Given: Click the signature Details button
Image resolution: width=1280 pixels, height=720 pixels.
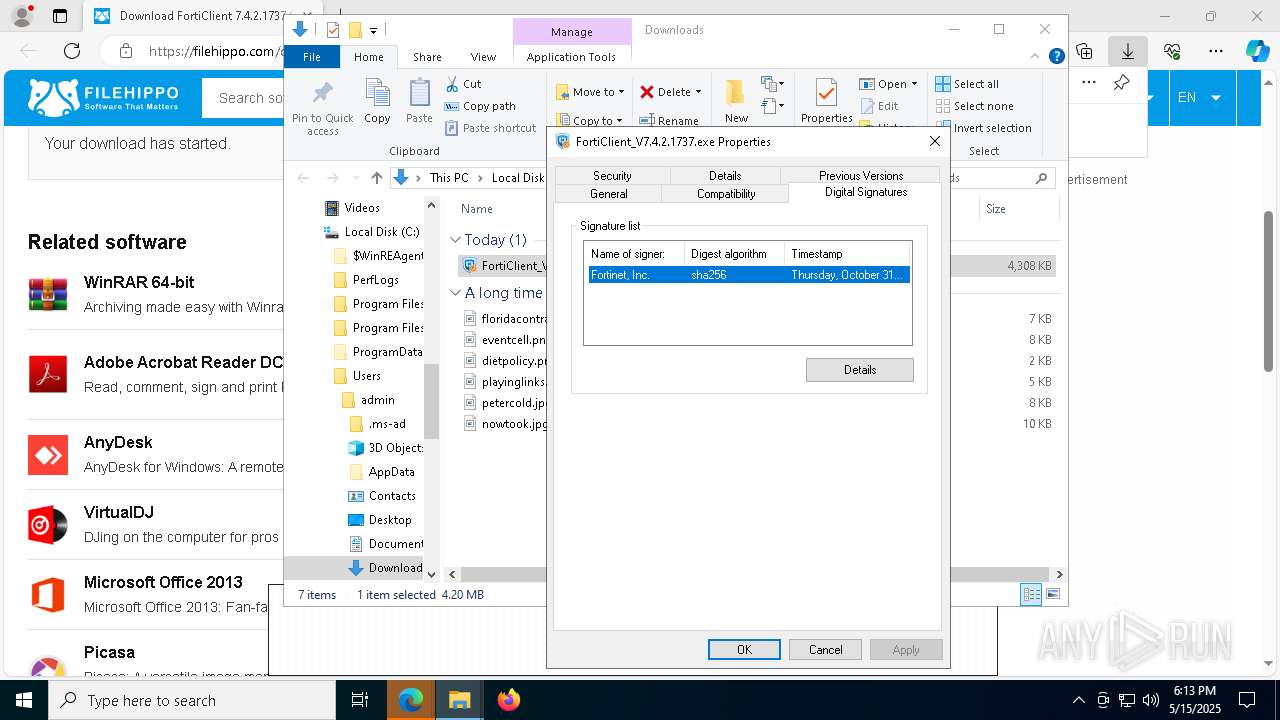Looking at the screenshot, I should click(x=860, y=370).
